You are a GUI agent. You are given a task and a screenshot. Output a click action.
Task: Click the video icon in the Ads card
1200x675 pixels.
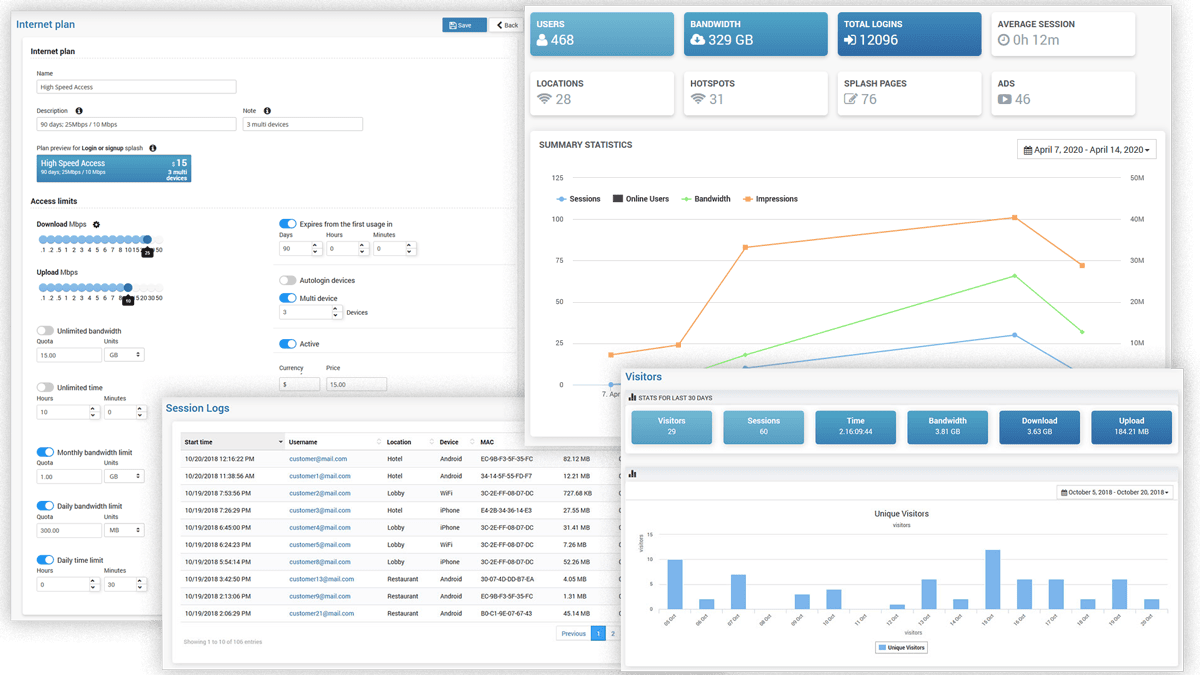point(1004,99)
